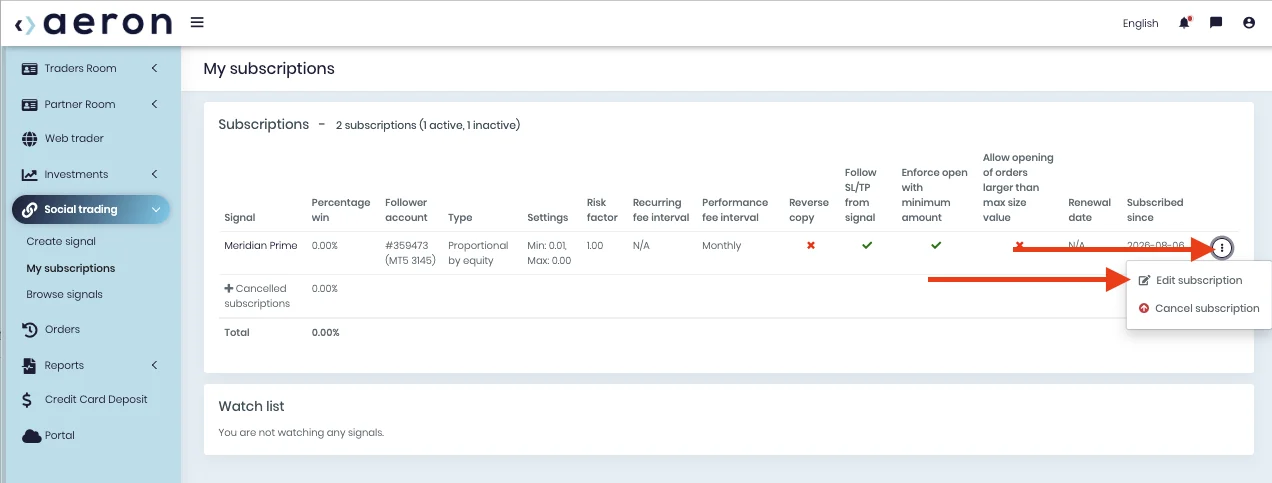Screen dimensions: 1272x483
Task: Open Credit Card Deposit page
Action: 96,399
